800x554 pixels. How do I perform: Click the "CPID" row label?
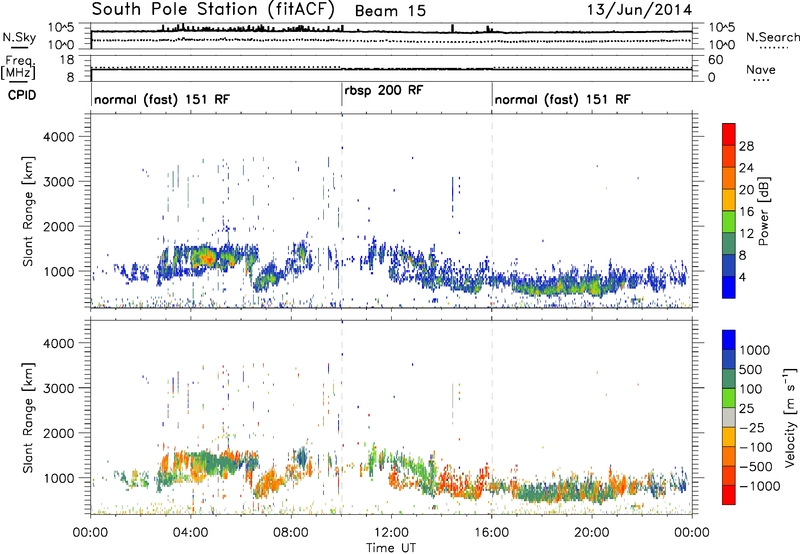coord(22,95)
